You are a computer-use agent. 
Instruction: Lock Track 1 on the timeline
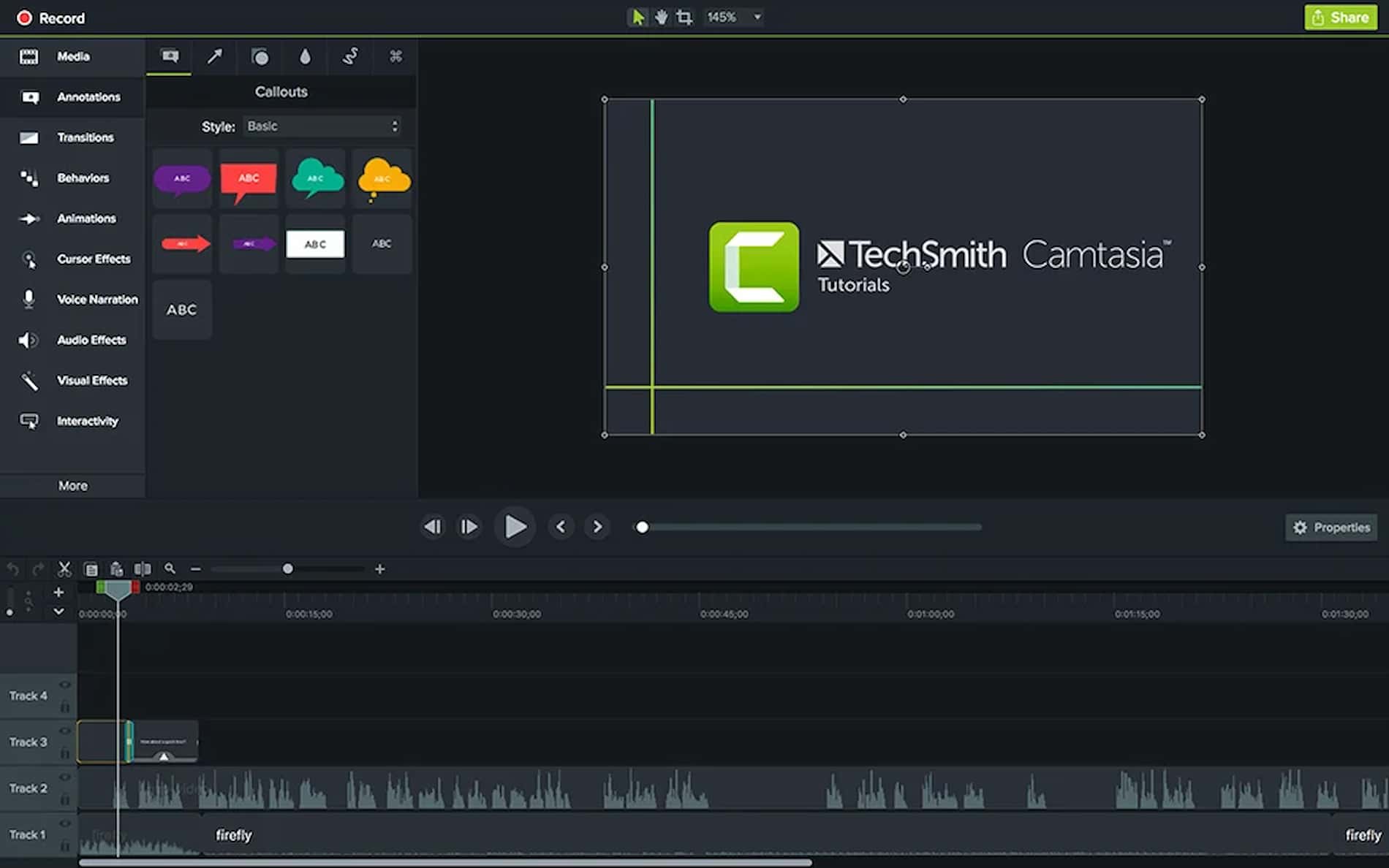coord(64,846)
